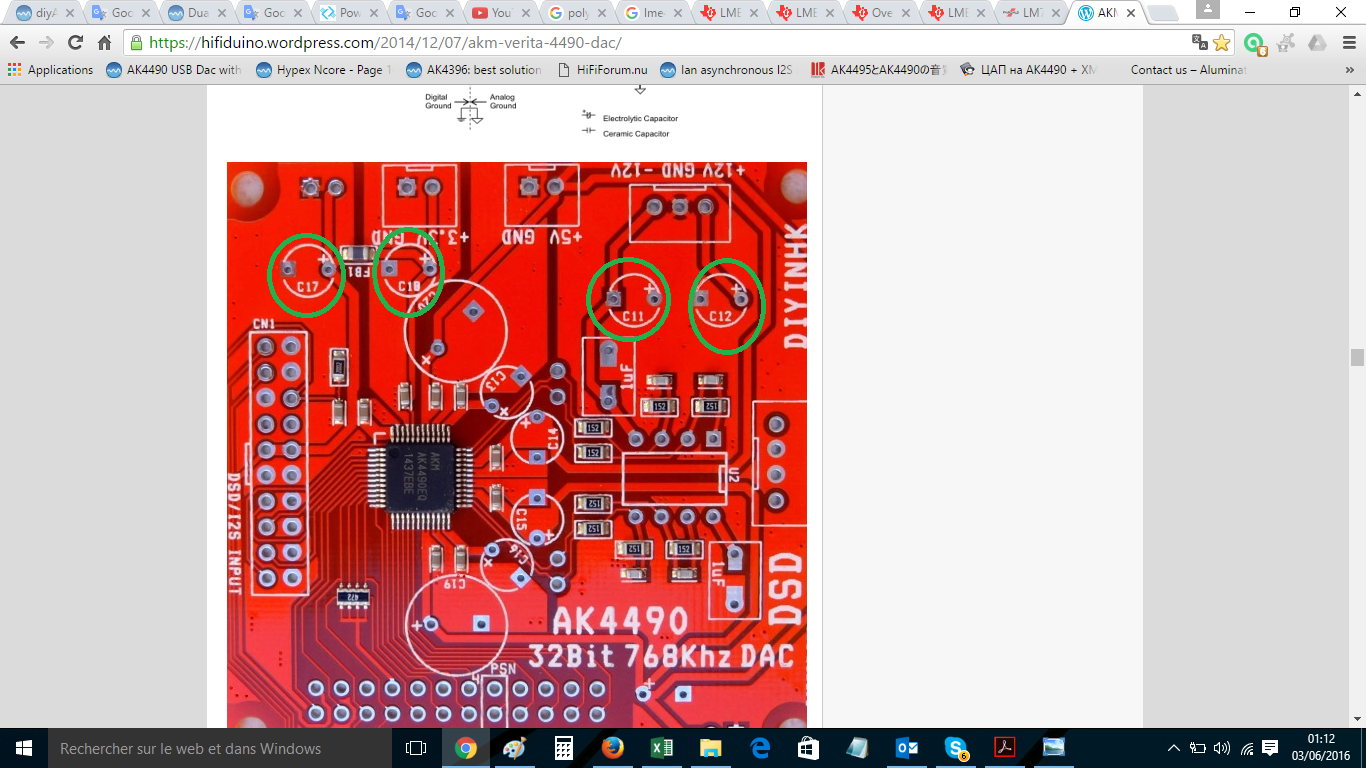Open the 'ЦАП на AK4490' bookmark
Image resolution: width=1366 pixels, height=768 pixels.
pyautogui.click(x=1029, y=70)
